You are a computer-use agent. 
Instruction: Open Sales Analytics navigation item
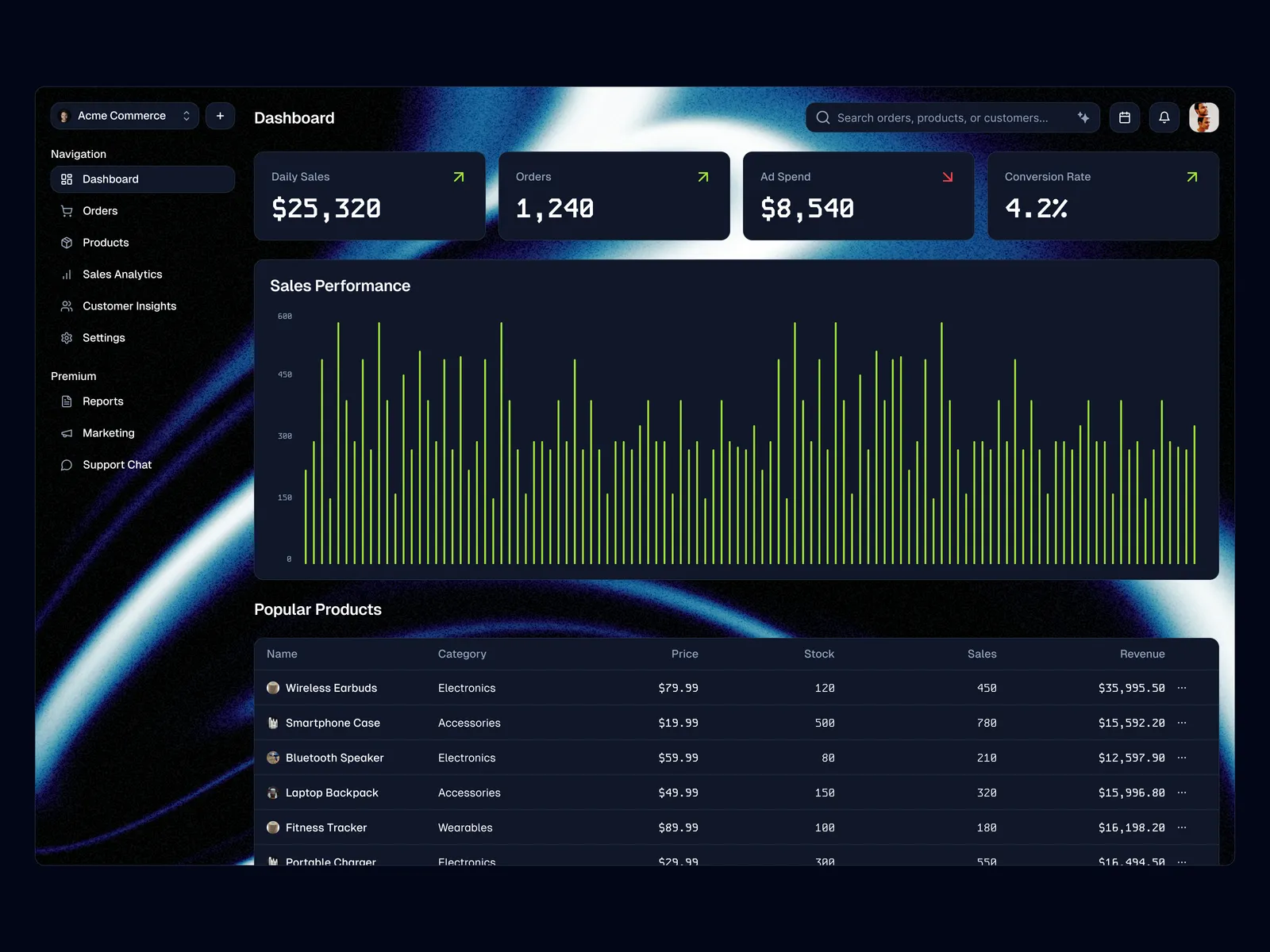pos(122,274)
